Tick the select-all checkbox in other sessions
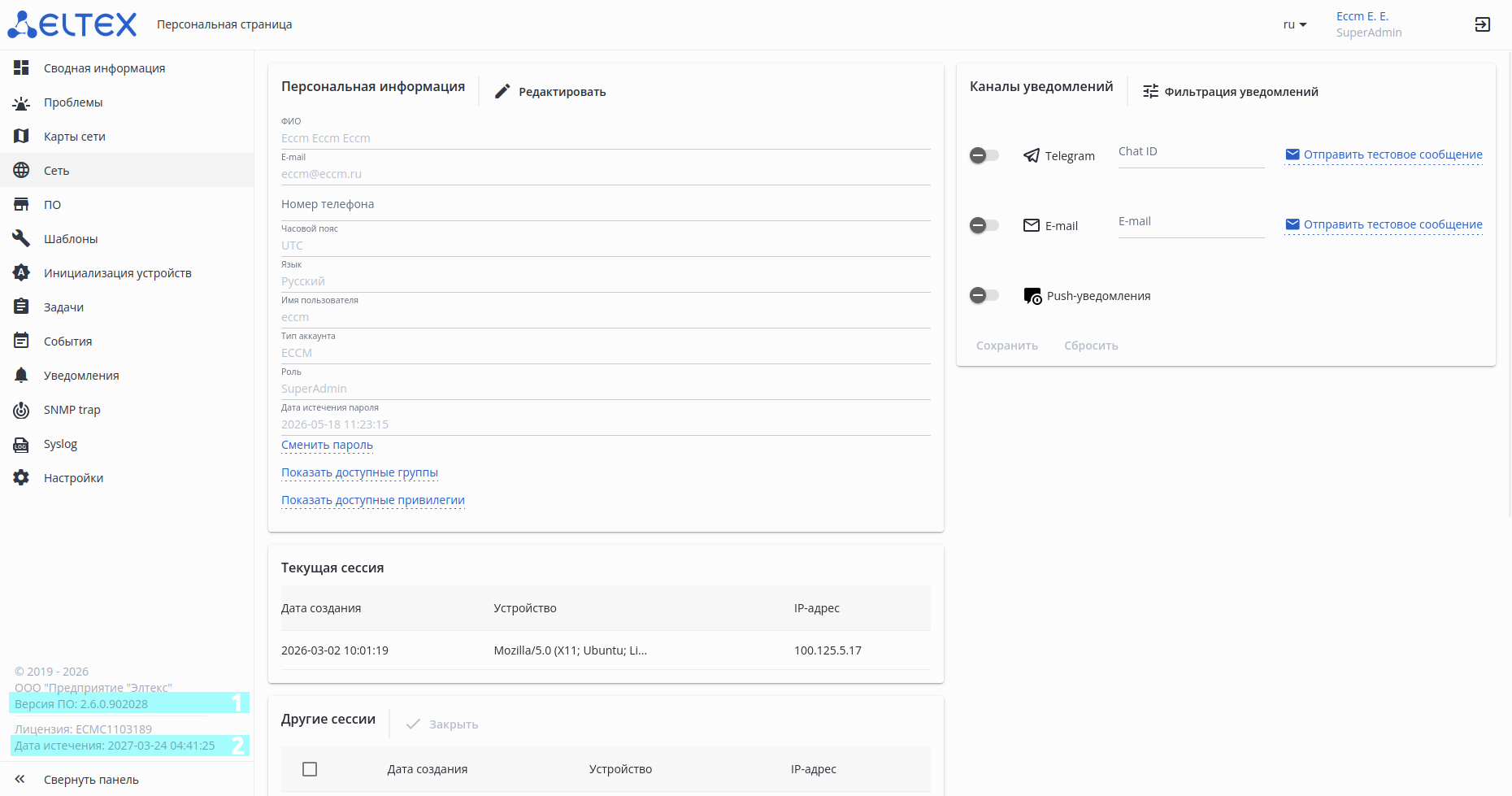The height and width of the screenshot is (796, 1512). coord(310,769)
